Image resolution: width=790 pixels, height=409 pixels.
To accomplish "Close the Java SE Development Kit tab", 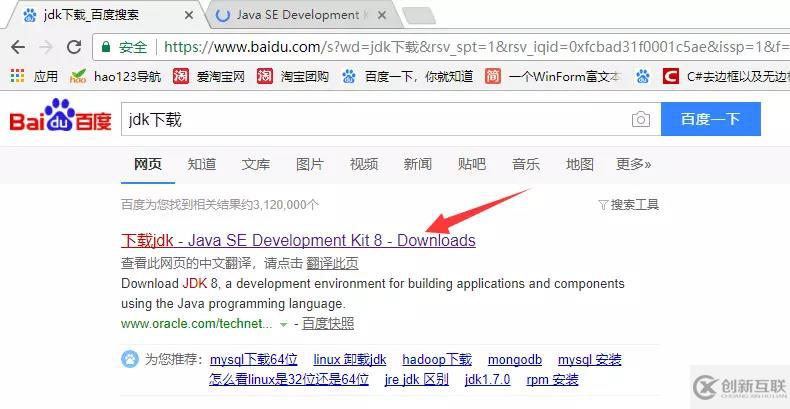I will click(382, 16).
